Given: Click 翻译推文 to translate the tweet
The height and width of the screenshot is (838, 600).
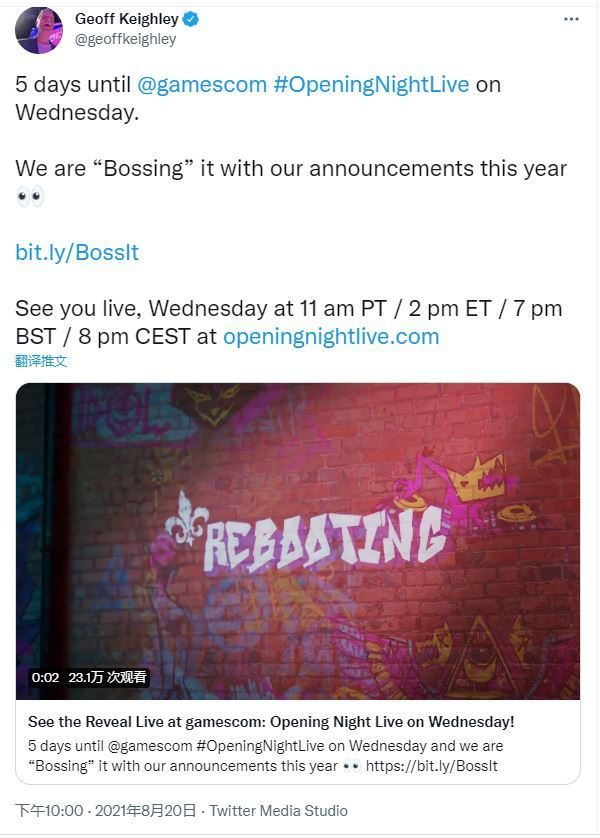Looking at the screenshot, I should coord(41,361).
